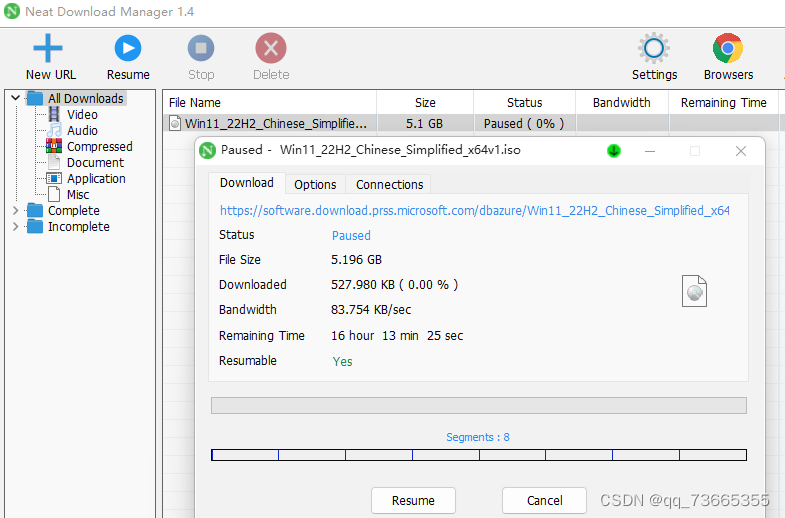Open the software.download.prss.microsoft.com link
This screenshot has width=785, height=518.
[x=475, y=211]
